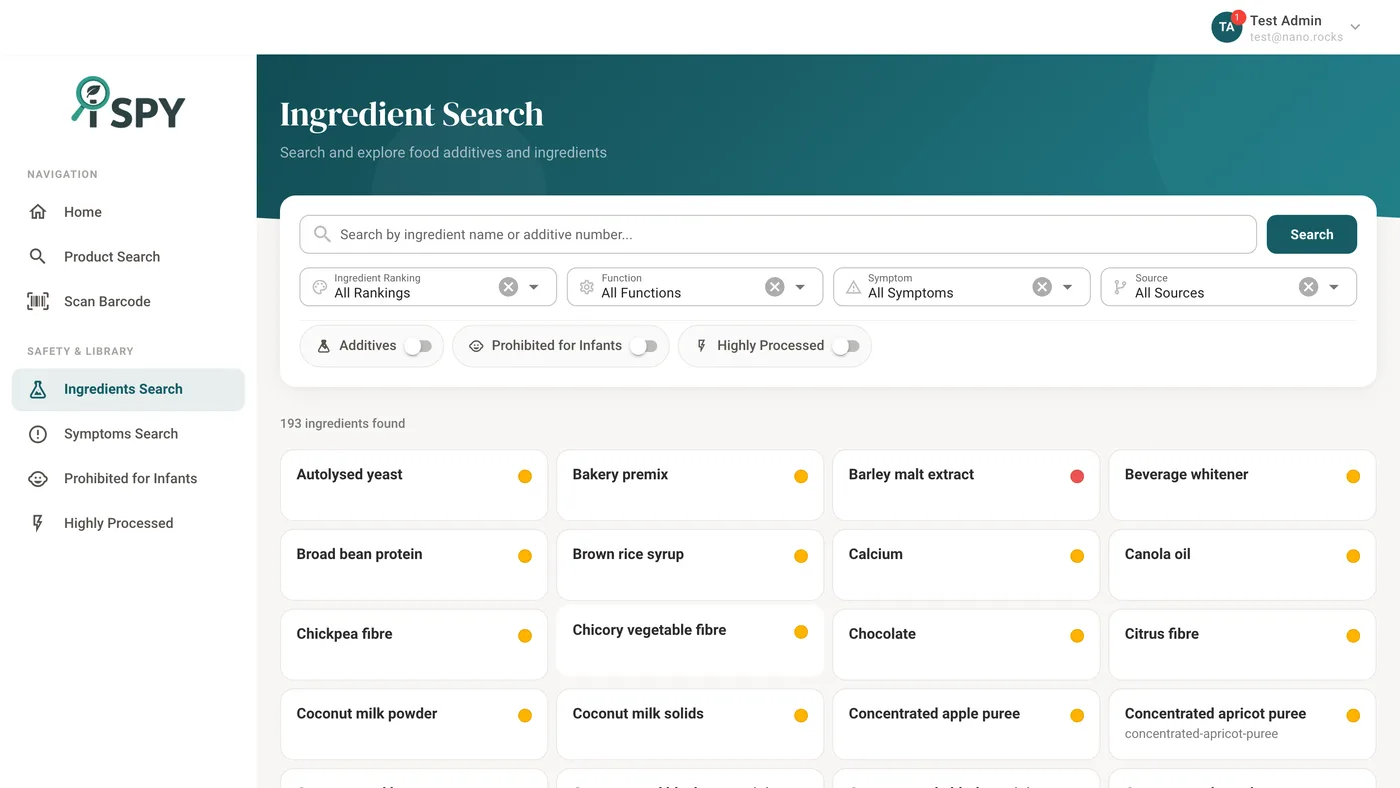Screen dimensions: 1400x788
Task: Clear the Source filter selection
Action: (x=1308, y=287)
